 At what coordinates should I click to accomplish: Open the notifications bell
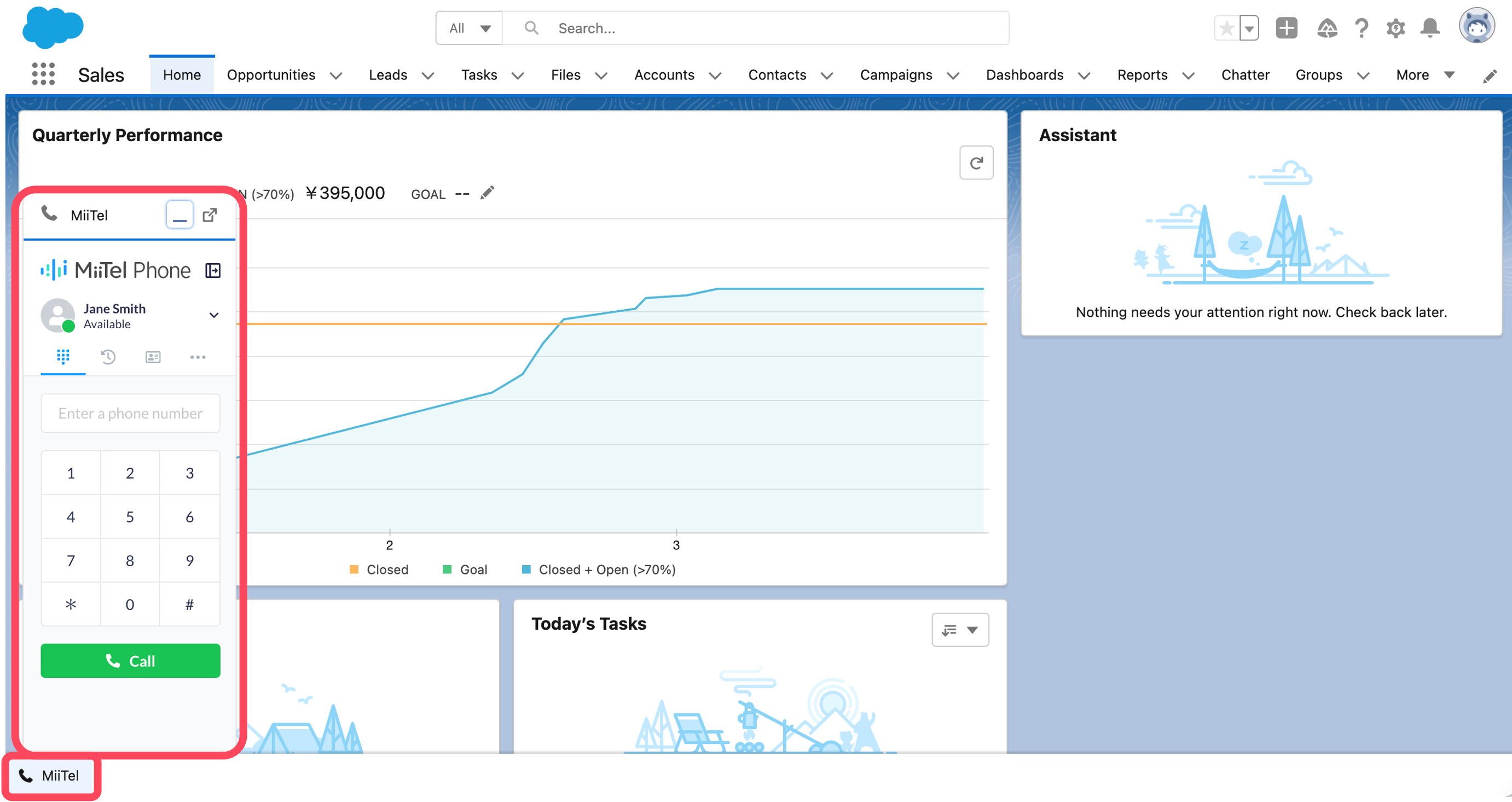tap(1430, 28)
